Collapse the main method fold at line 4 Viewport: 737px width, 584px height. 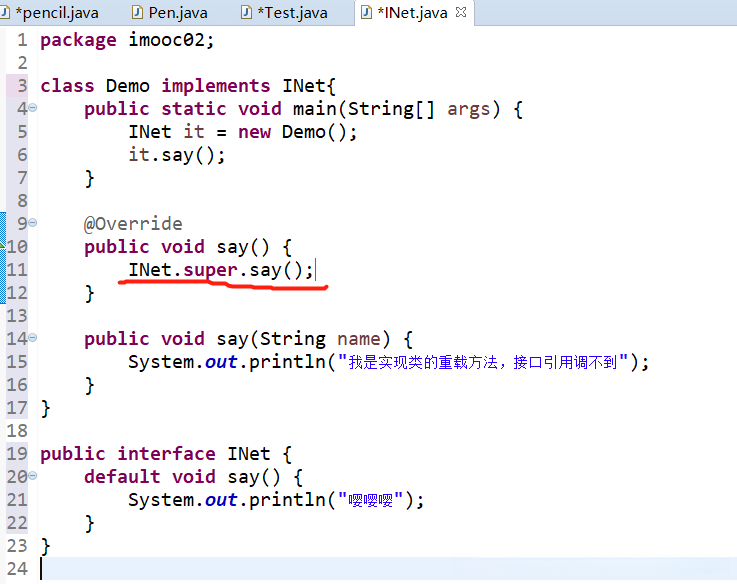click(32, 108)
